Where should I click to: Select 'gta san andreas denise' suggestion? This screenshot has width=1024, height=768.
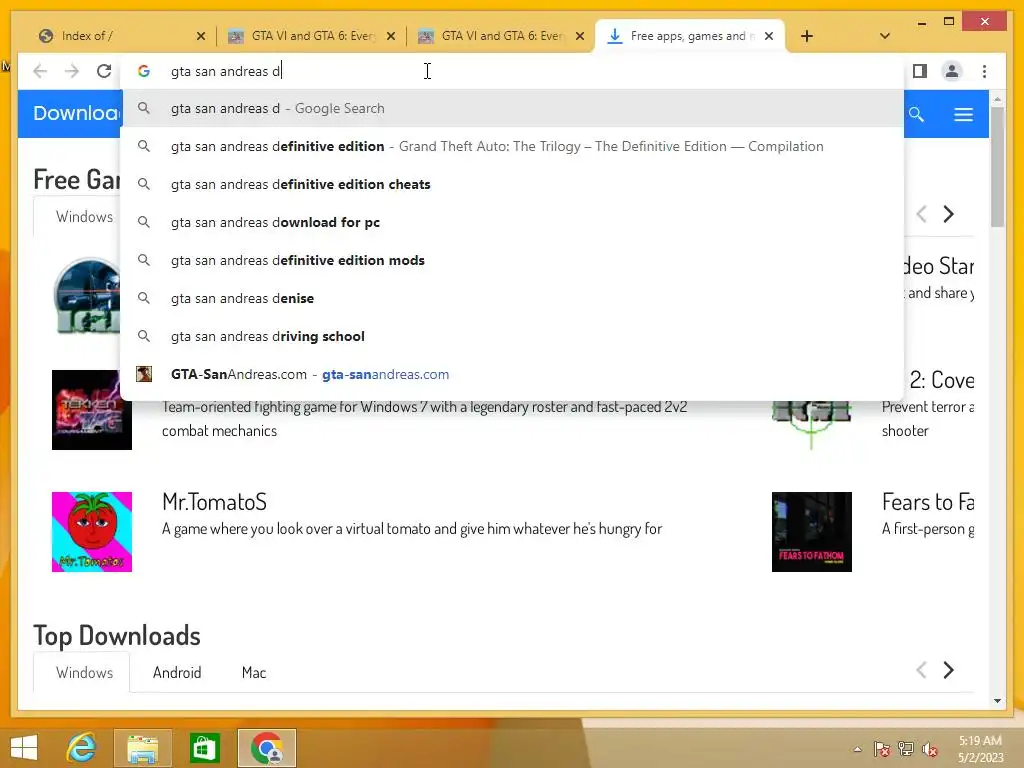(512, 298)
